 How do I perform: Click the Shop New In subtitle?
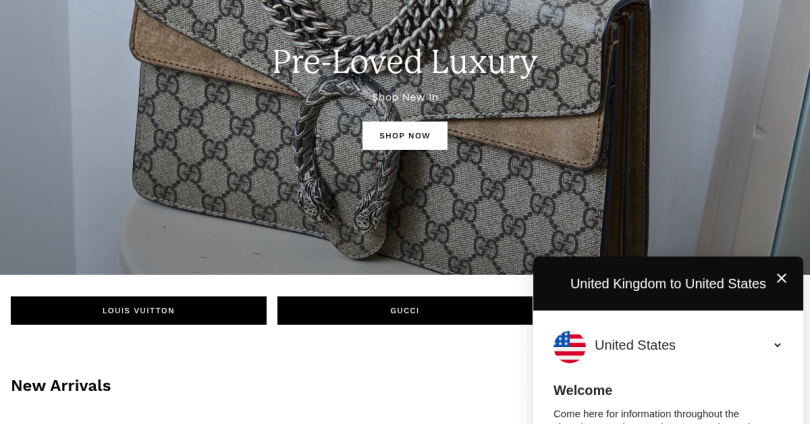pyautogui.click(x=404, y=97)
